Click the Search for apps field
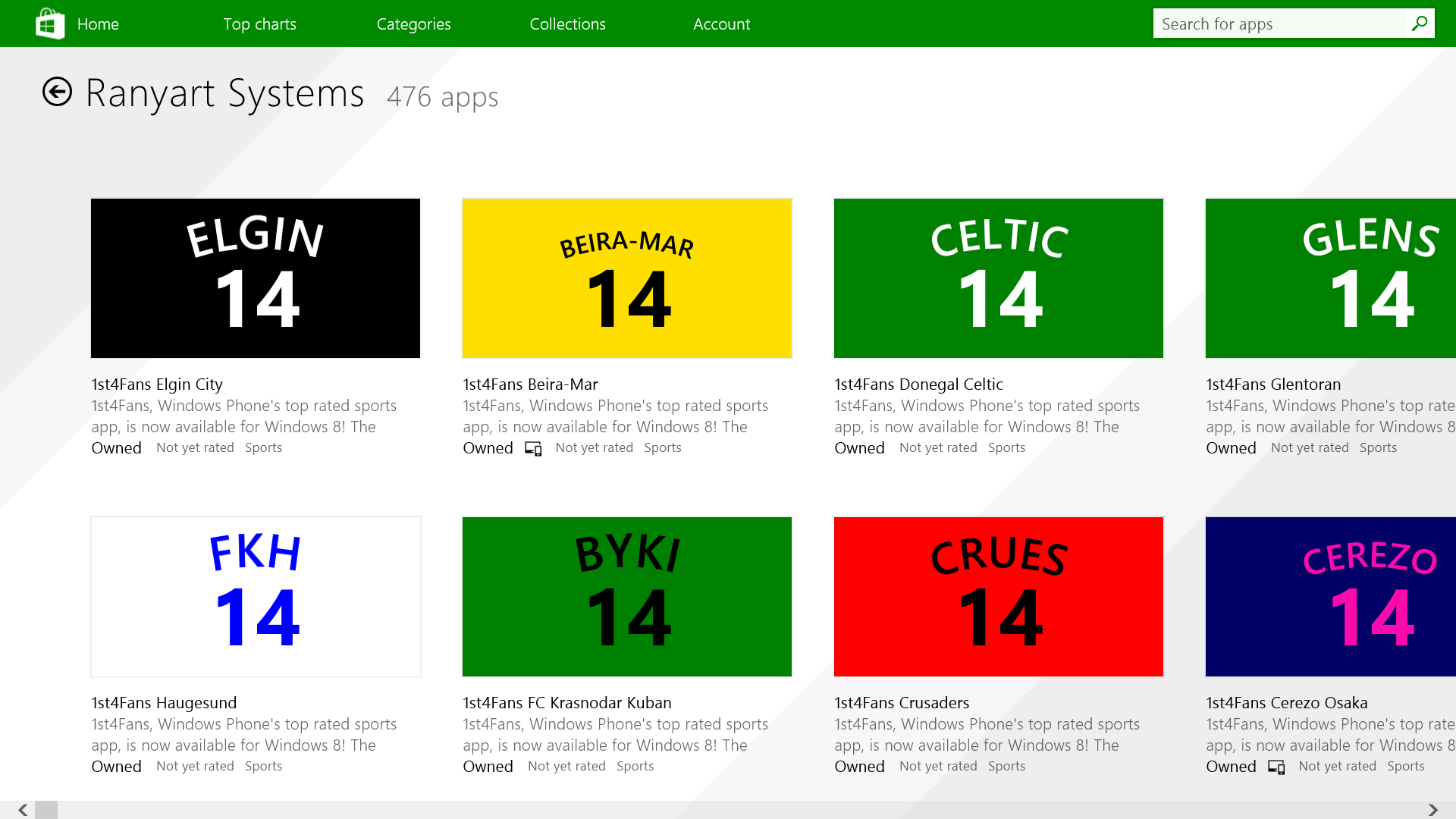1456x819 pixels. pos(1279,24)
